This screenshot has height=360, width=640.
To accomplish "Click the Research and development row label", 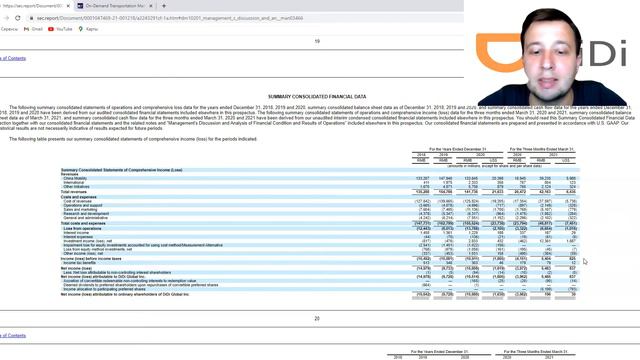I will [86, 213].
